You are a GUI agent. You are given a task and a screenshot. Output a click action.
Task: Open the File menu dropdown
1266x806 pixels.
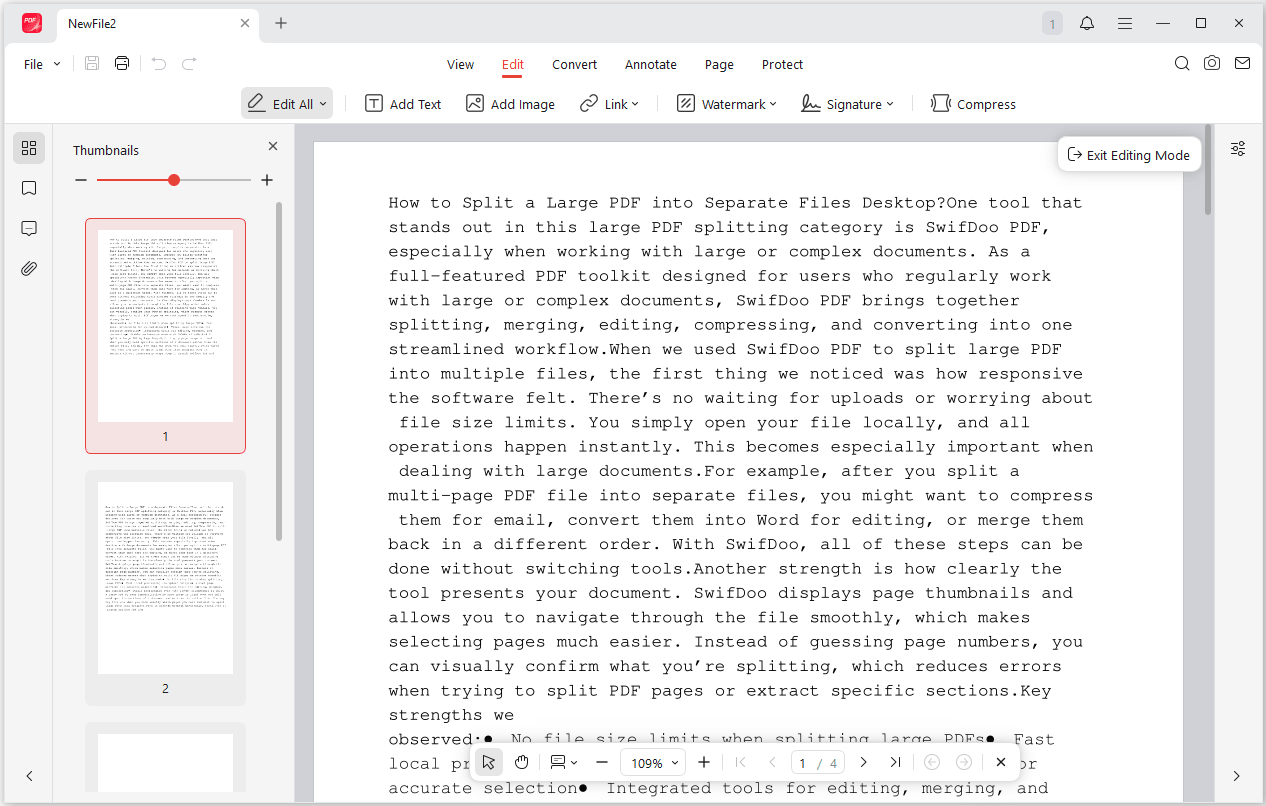(x=42, y=64)
